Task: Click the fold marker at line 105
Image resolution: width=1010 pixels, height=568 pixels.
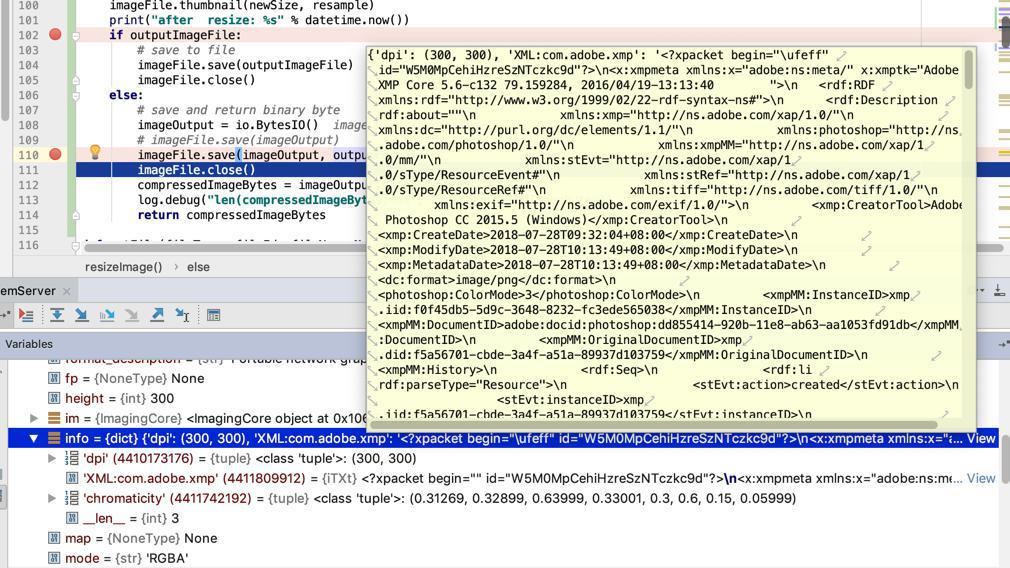Action: (x=75, y=81)
